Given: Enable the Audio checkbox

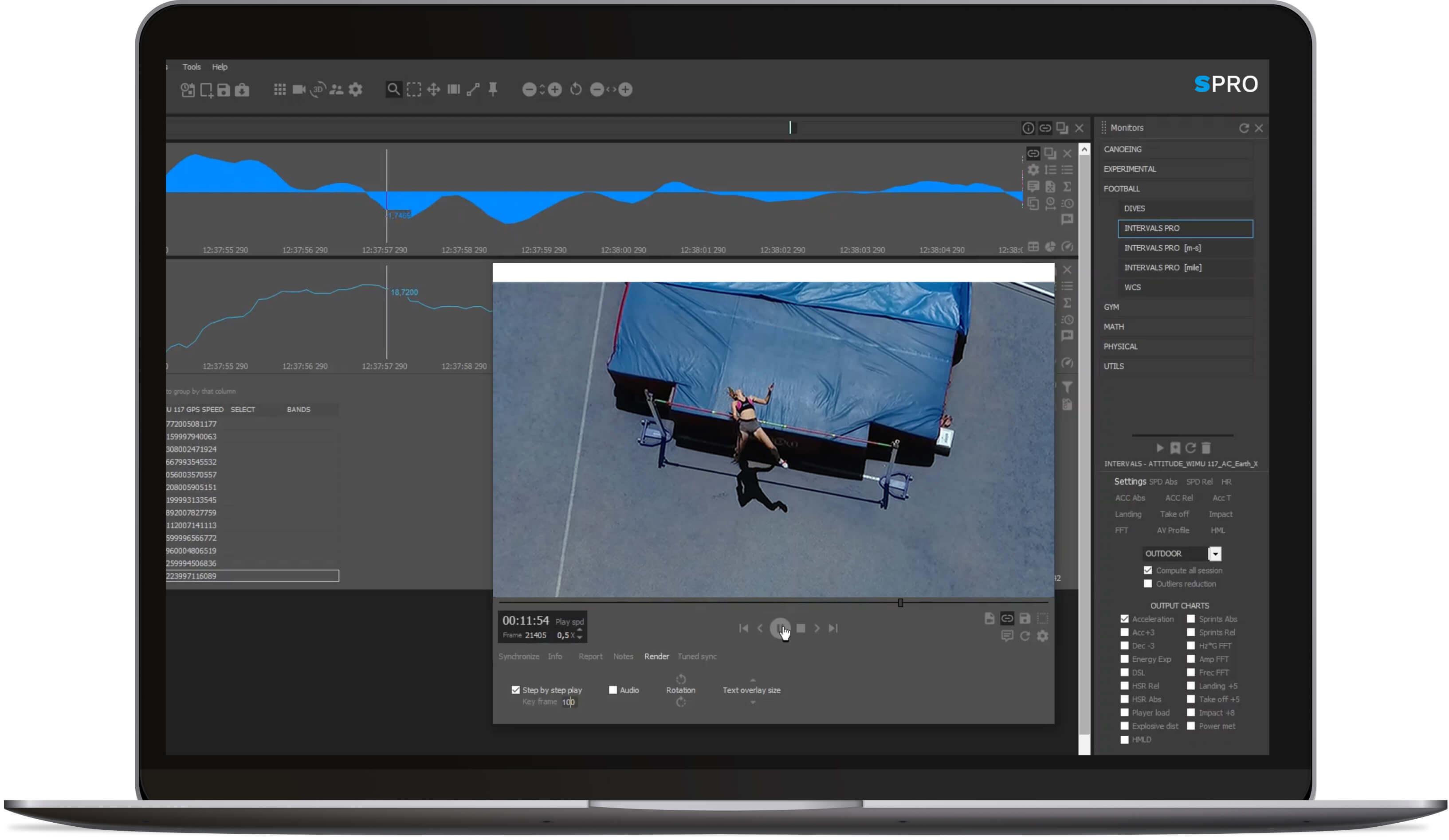Looking at the screenshot, I should click(613, 690).
